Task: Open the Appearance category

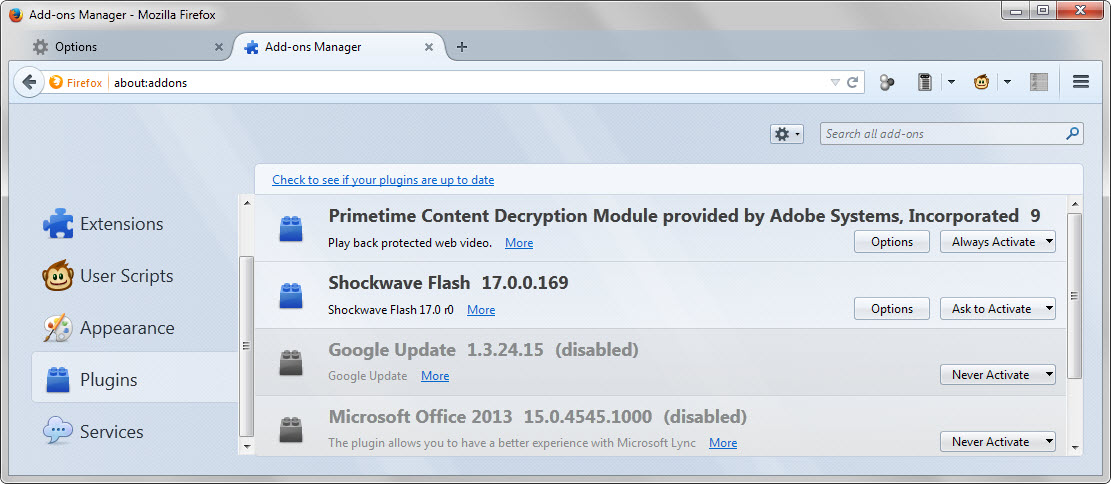Action: pos(135,328)
